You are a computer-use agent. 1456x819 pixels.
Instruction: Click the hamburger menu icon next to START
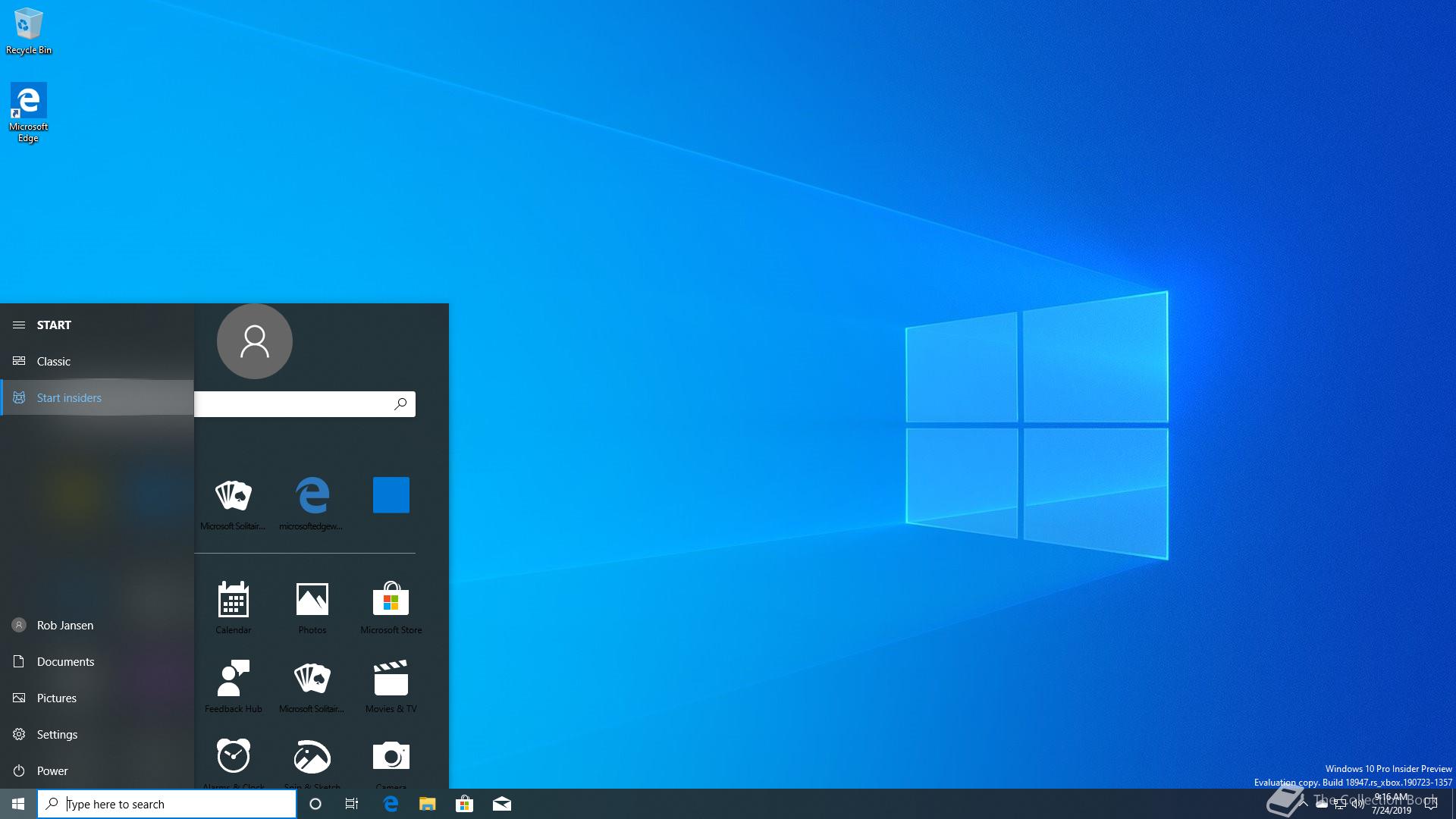(19, 325)
